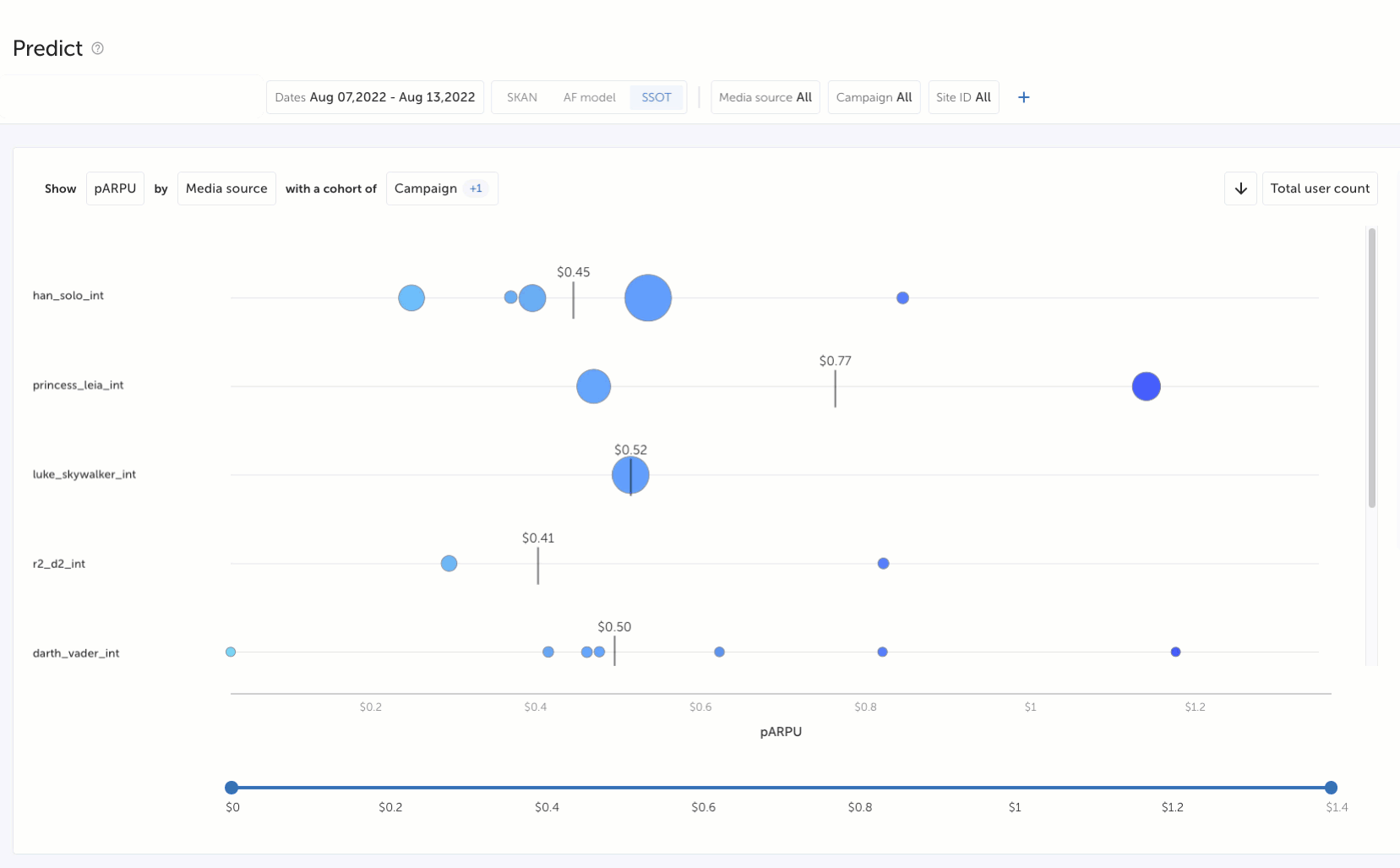Click the $0.41 average marker for r2_d2_int

coord(538,565)
